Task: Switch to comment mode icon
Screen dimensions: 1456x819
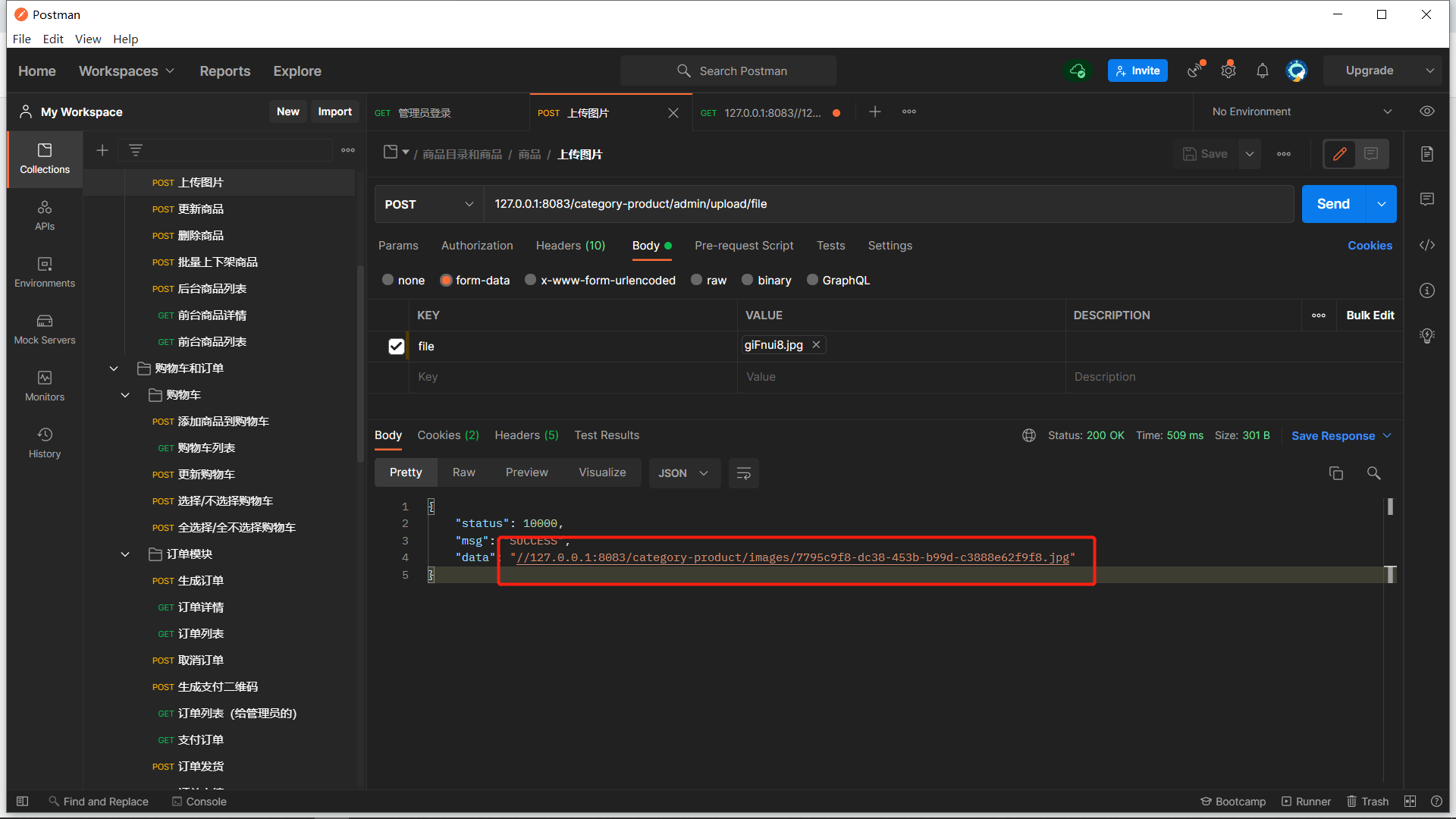Action: (1371, 154)
